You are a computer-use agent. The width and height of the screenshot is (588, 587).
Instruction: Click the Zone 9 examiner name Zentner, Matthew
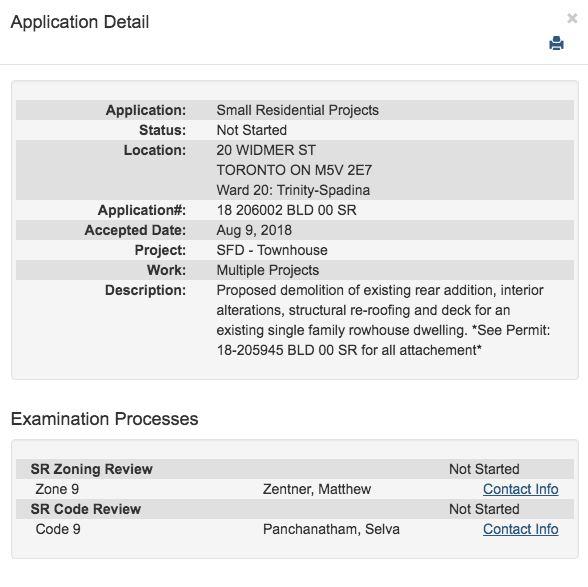coord(317,489)
